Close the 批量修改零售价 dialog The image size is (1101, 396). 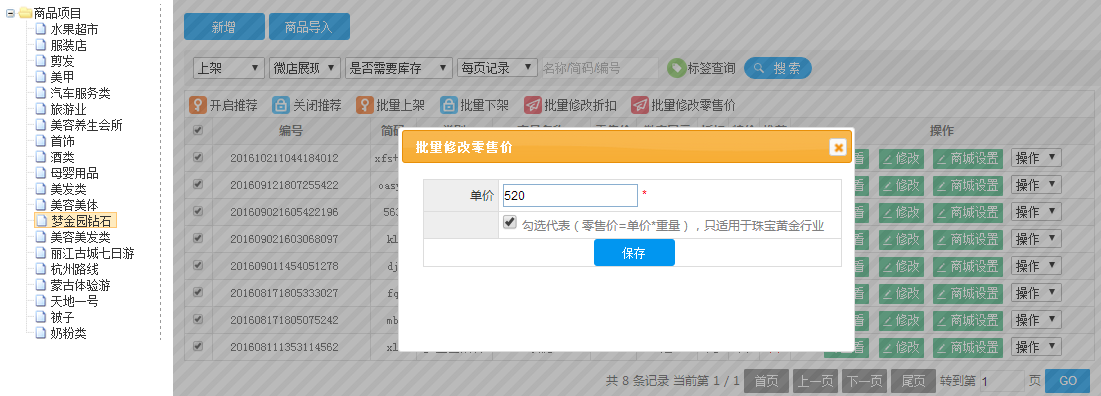838,147
